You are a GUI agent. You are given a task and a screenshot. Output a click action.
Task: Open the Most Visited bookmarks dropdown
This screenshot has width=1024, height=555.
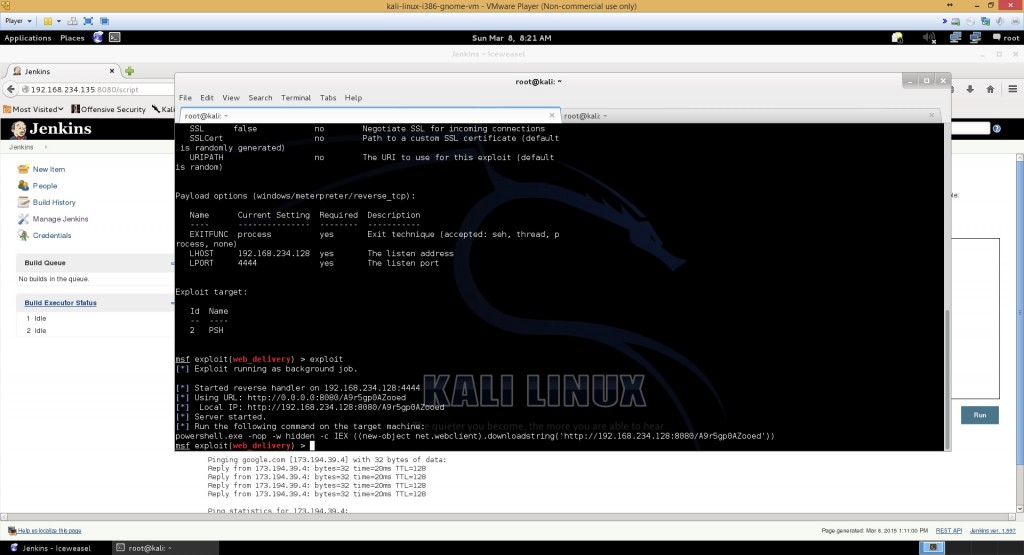click(x=33, y=109)
